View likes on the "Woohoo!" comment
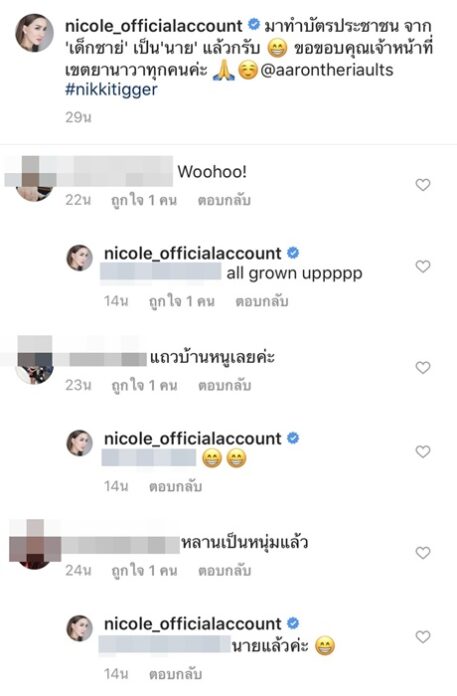This screenshot has height=696, width=457. coord(144,201)
